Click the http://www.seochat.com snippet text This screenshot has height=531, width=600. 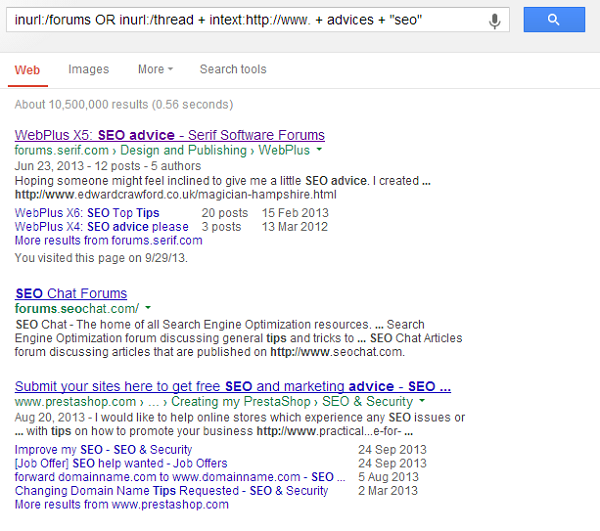pyautogui.click(x=338, y=352)
